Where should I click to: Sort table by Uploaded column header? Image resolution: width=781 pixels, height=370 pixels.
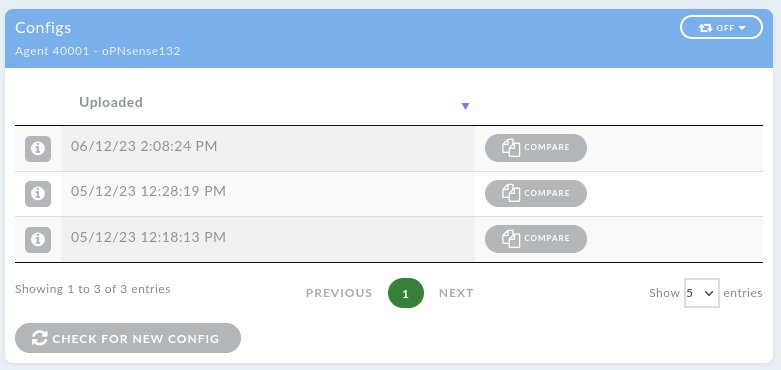(x=111, y=102)
